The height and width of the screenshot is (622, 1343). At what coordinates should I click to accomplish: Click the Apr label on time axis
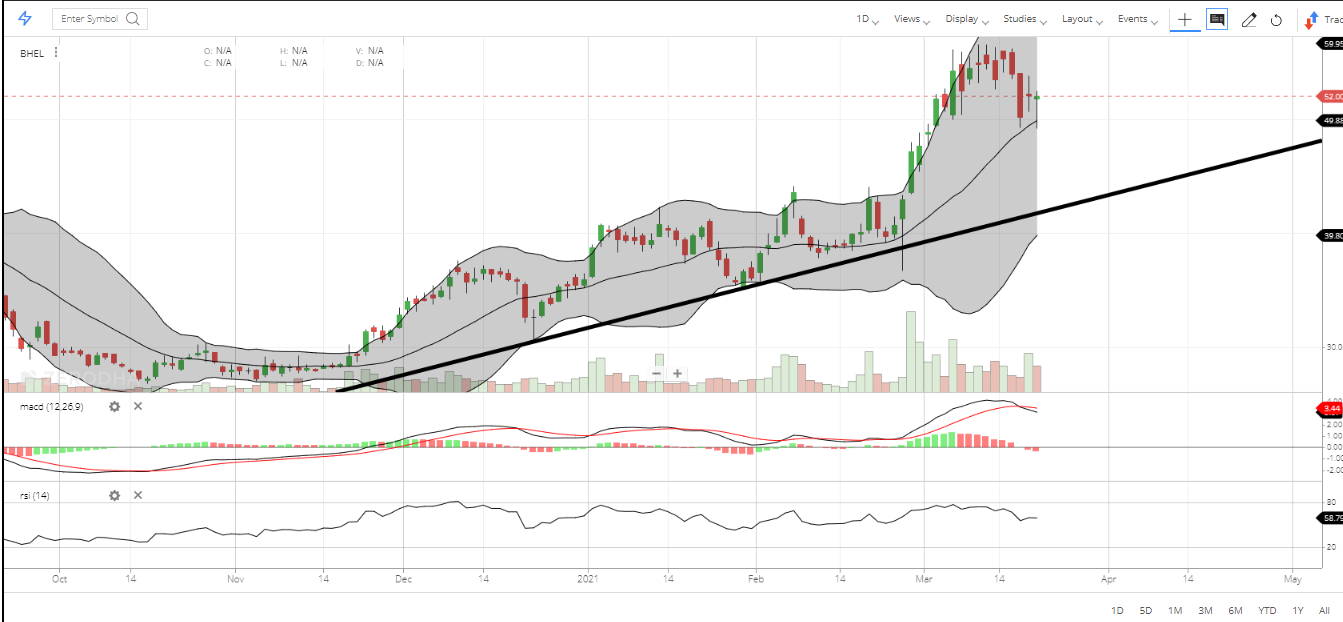click(1108, 578)
